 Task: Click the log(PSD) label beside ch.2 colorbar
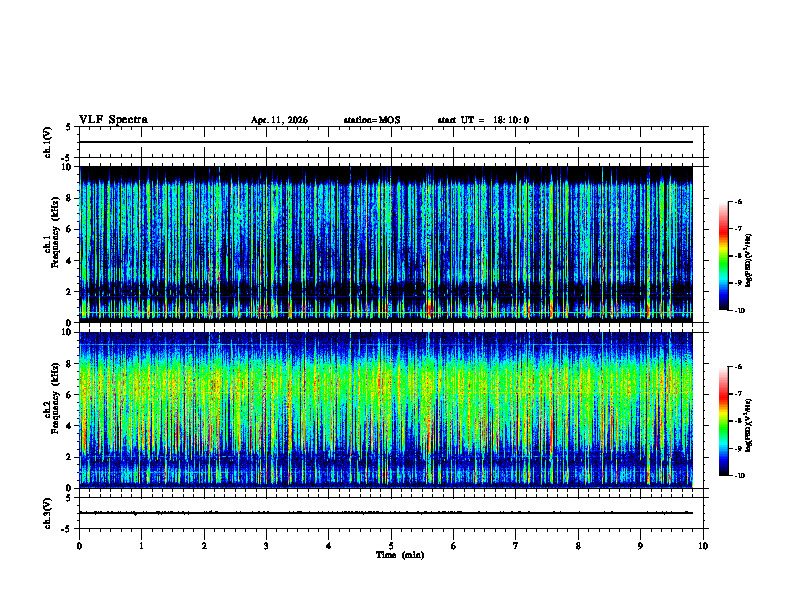(x=749, y=425)
